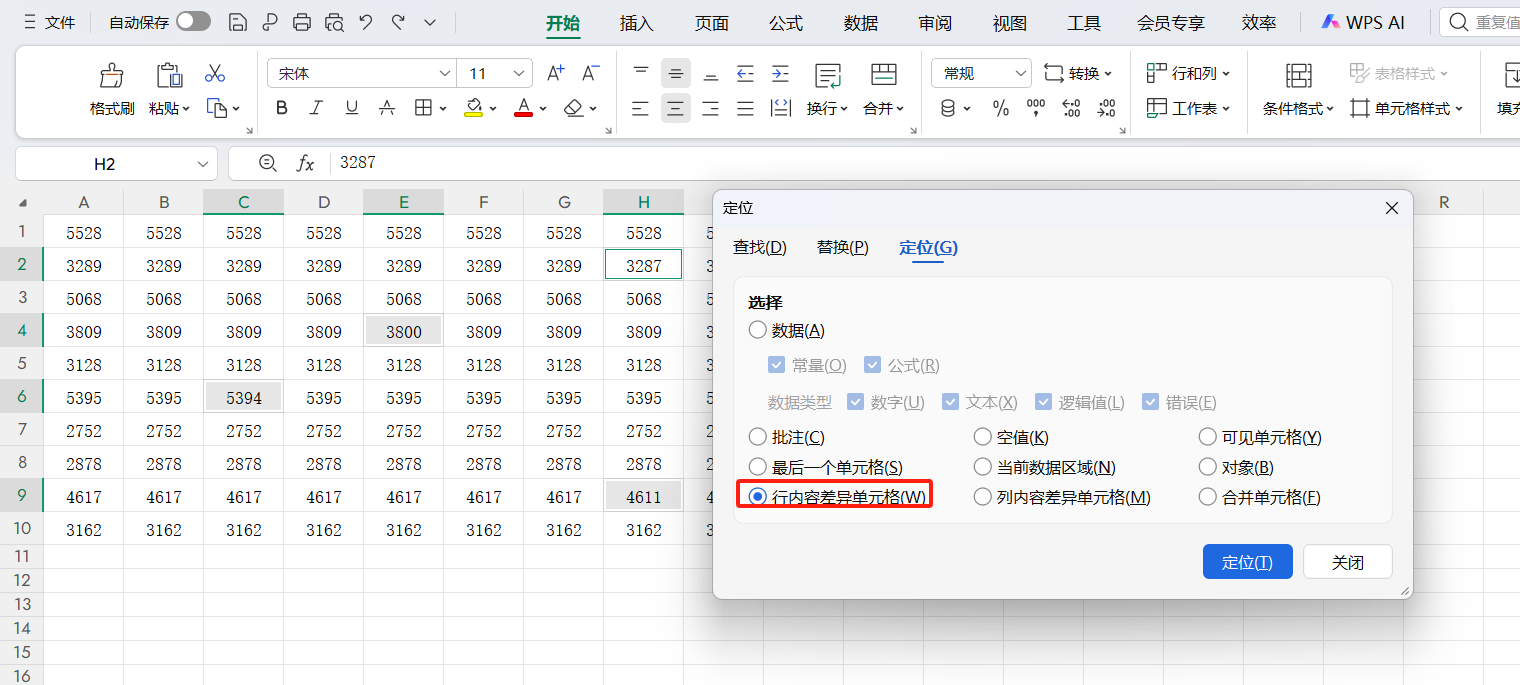Uncheck the 文本(X) data type checkbox
Image resolution: width=1520 pixels, height=685 pixels.
pyautogui.click(x=950, y=401)
